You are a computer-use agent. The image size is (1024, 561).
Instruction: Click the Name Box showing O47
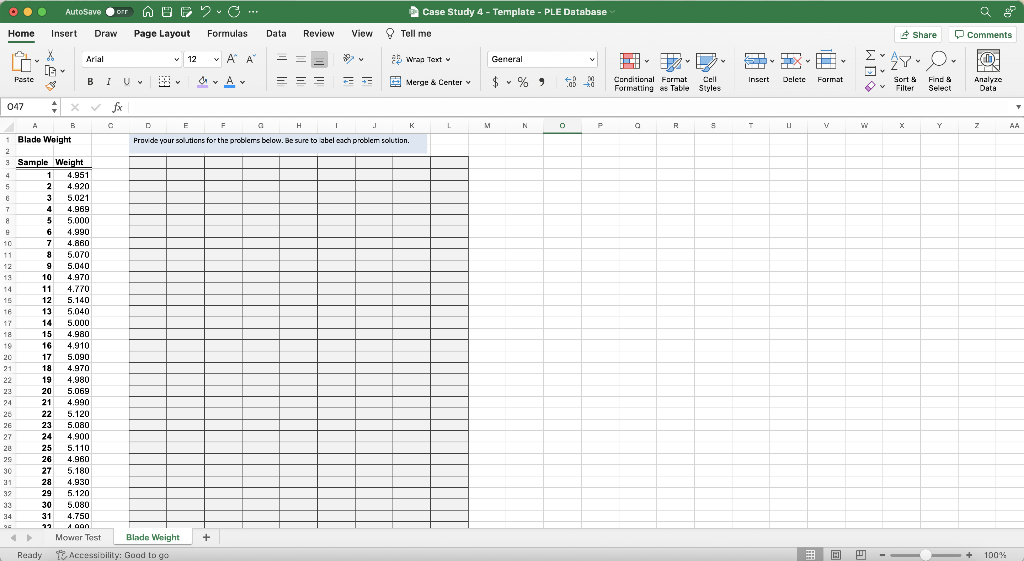26,106
